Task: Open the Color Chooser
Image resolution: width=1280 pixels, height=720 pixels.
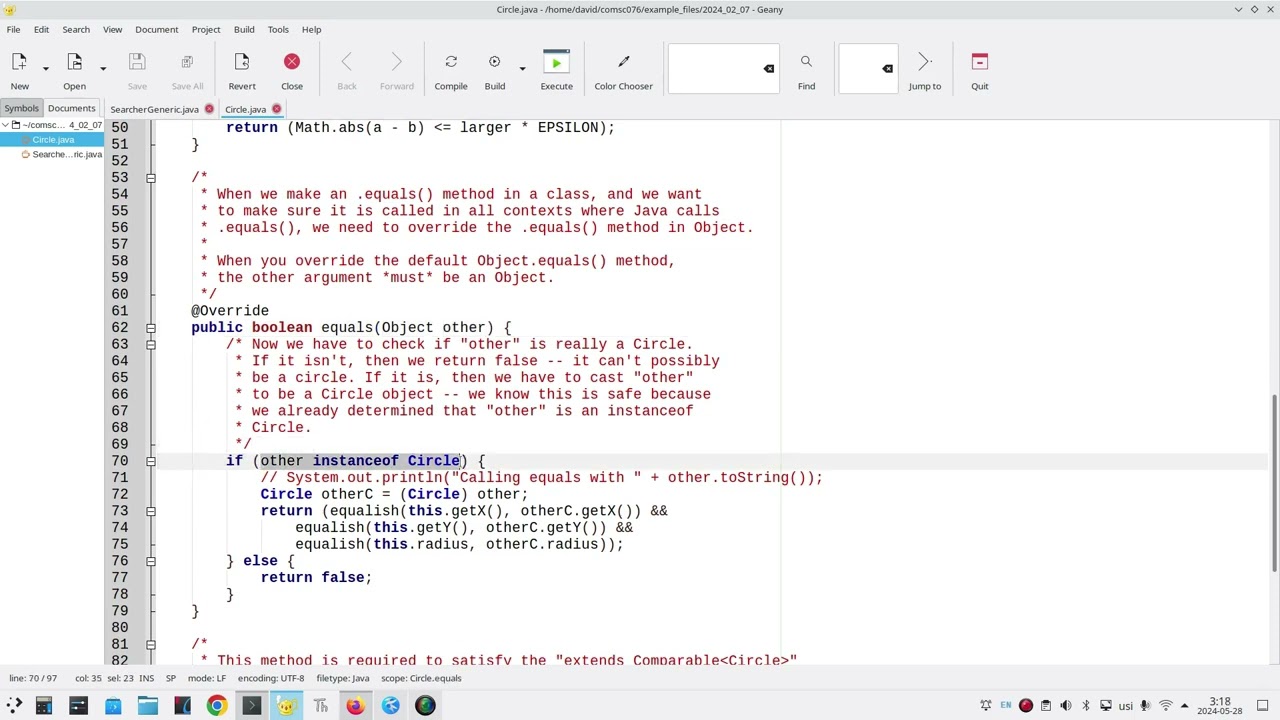Action: (623, 71)
